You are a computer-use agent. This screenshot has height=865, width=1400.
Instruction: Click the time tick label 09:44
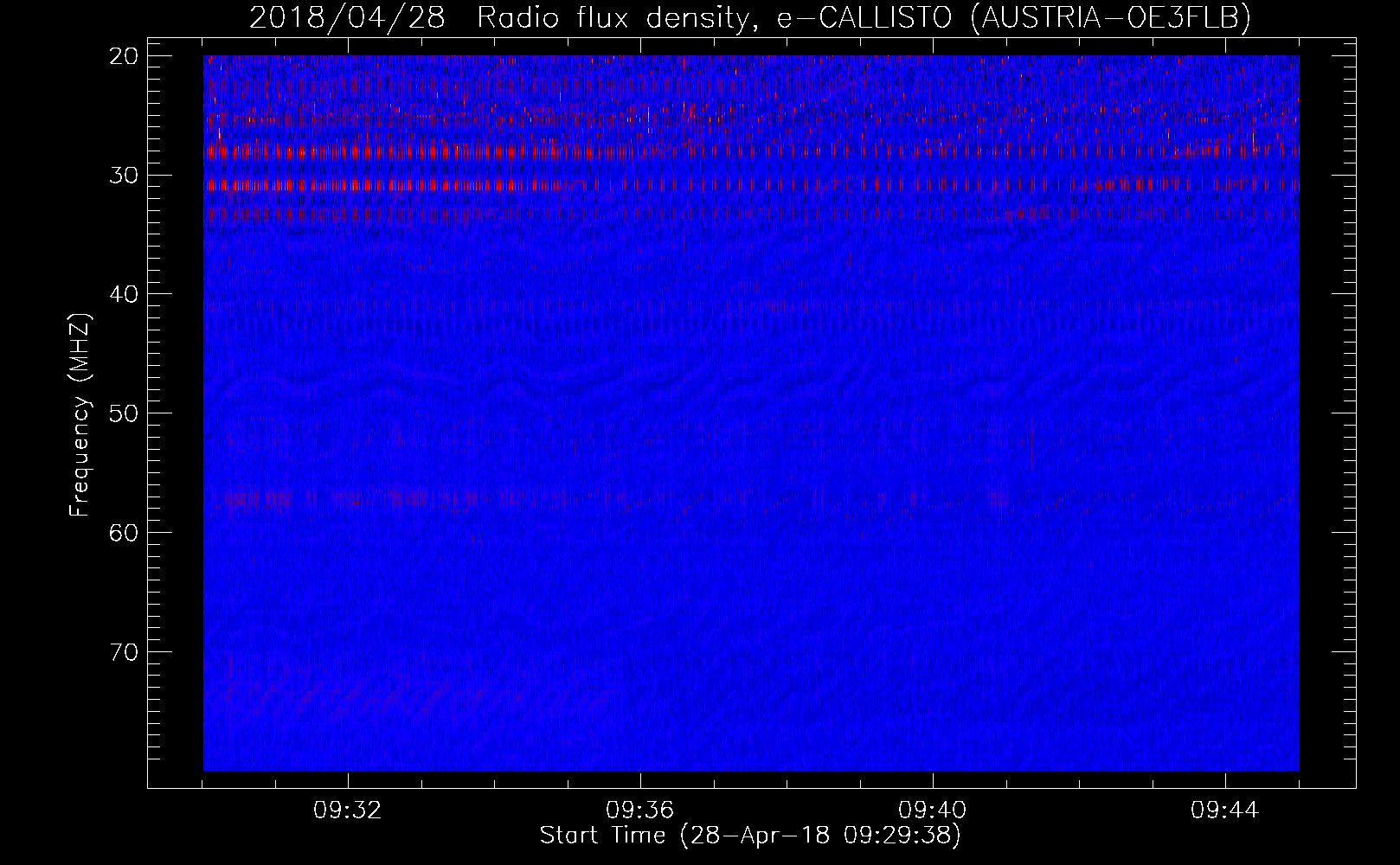click(x=1225, y=811)
